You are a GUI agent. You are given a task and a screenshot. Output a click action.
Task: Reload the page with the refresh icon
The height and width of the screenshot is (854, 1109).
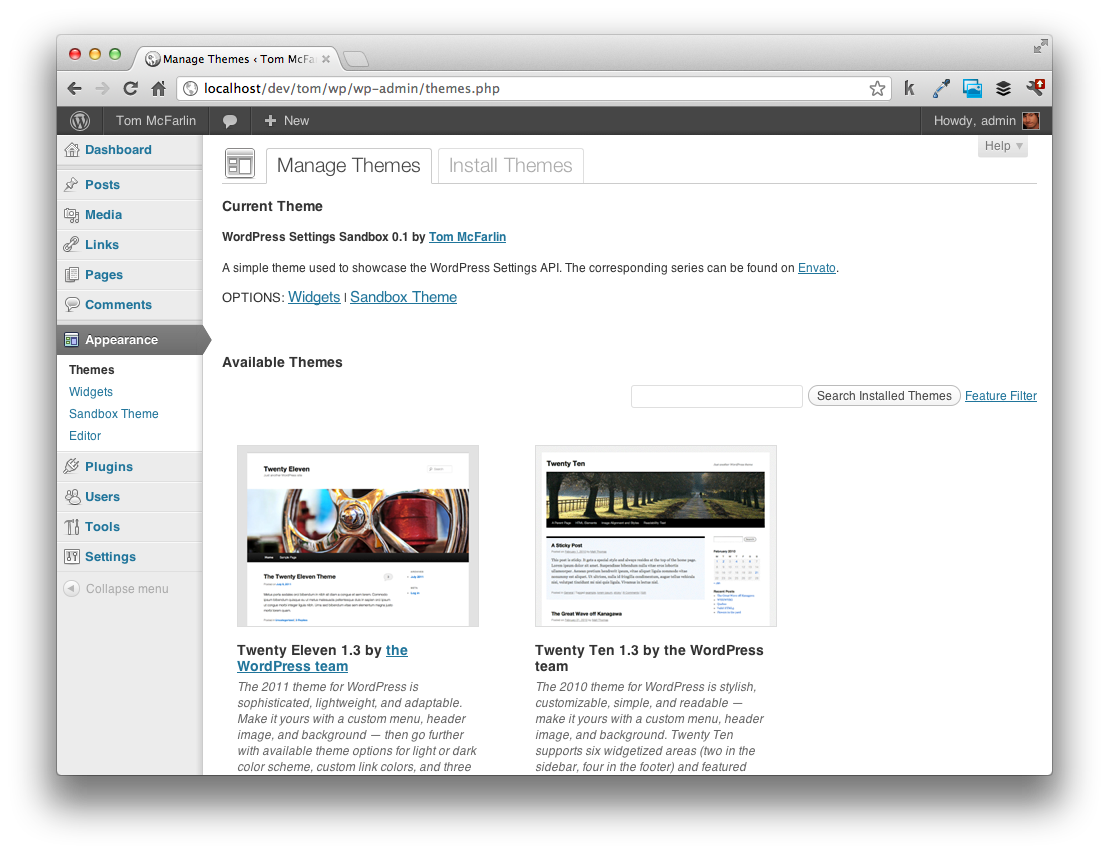click(x=130, y=88)
